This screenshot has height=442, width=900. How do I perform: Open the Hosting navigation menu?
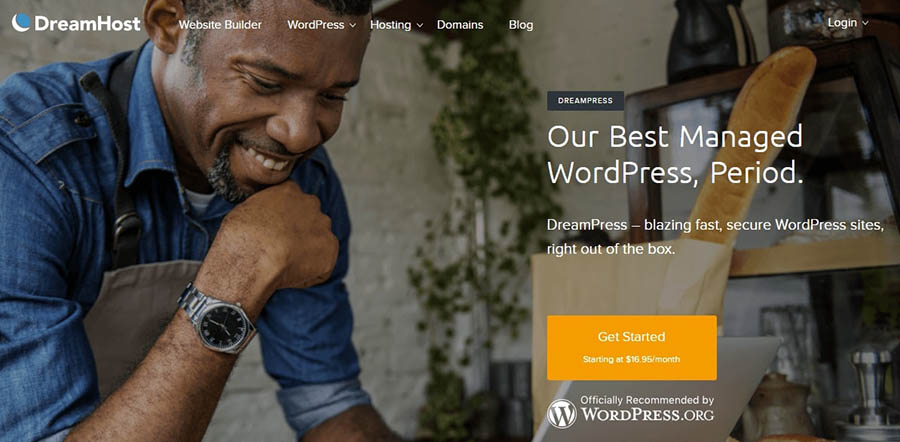point(390,25)
